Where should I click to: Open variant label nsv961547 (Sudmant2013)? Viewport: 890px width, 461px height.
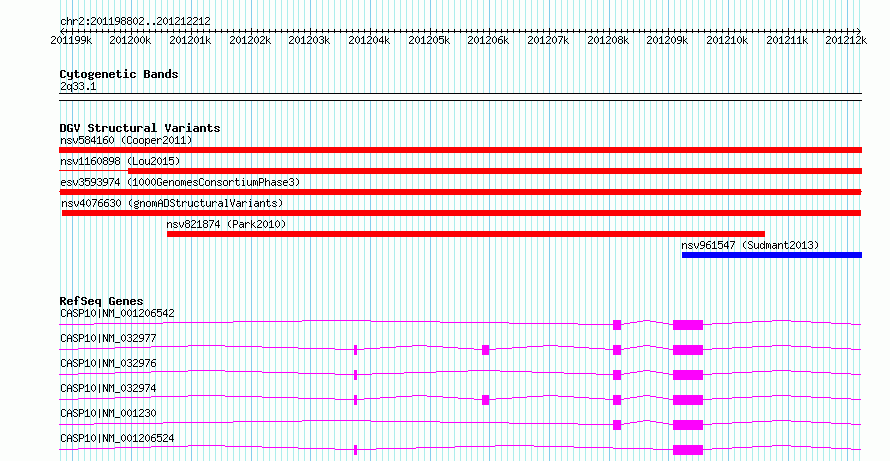(x=750, y=245)
